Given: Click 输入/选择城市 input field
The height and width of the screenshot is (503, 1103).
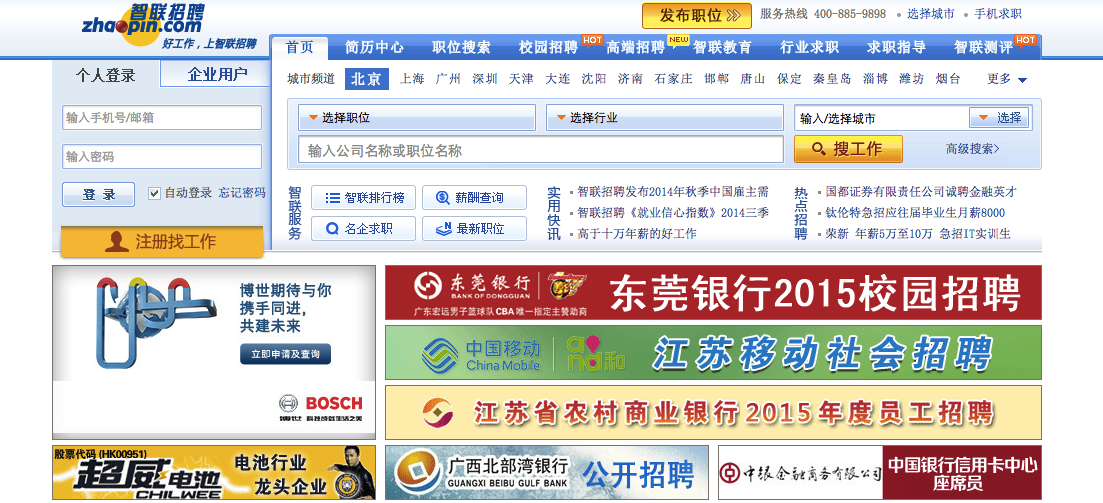Looking at the screenshot, I should [881, 118].
